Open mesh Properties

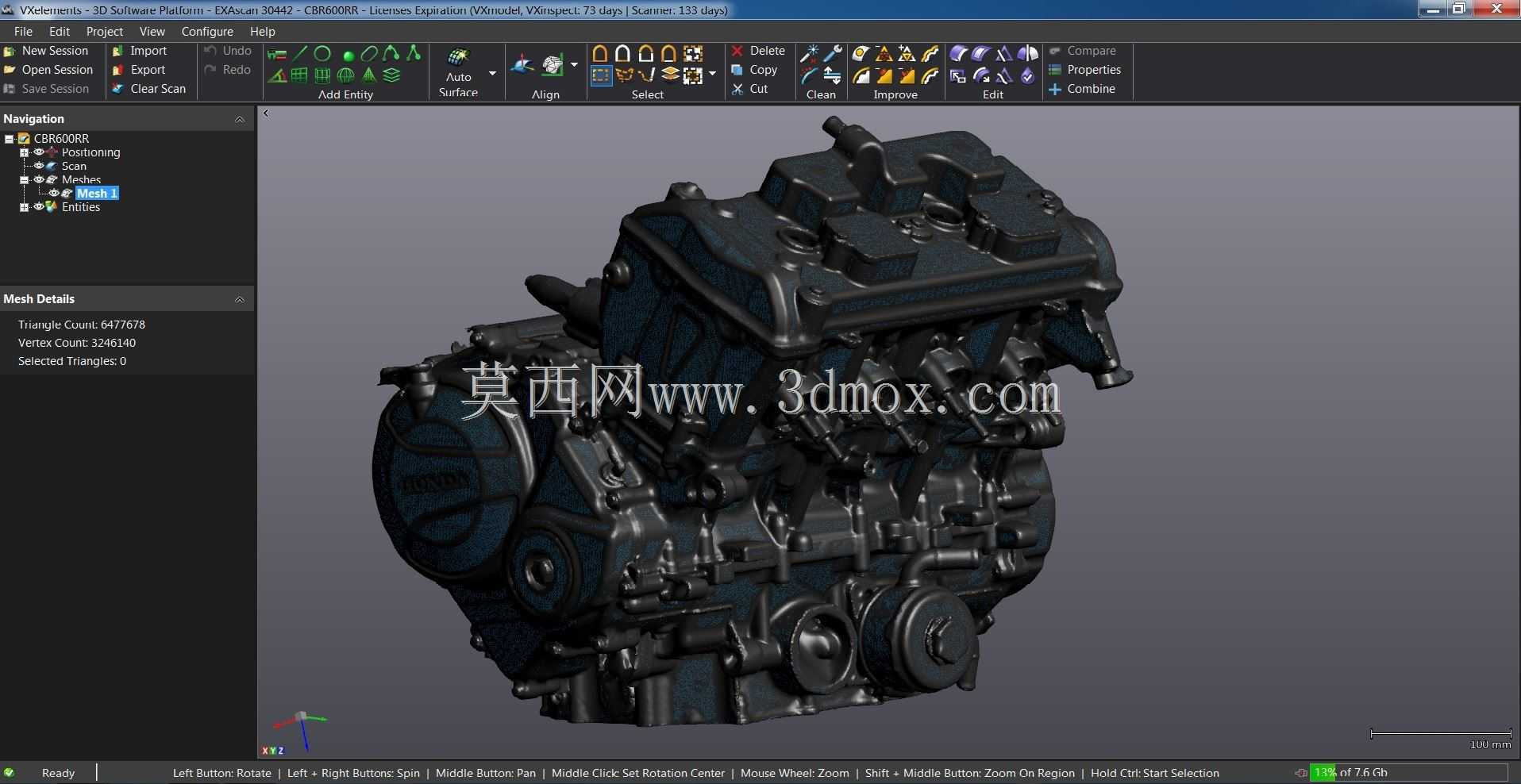pos(1084,70)
